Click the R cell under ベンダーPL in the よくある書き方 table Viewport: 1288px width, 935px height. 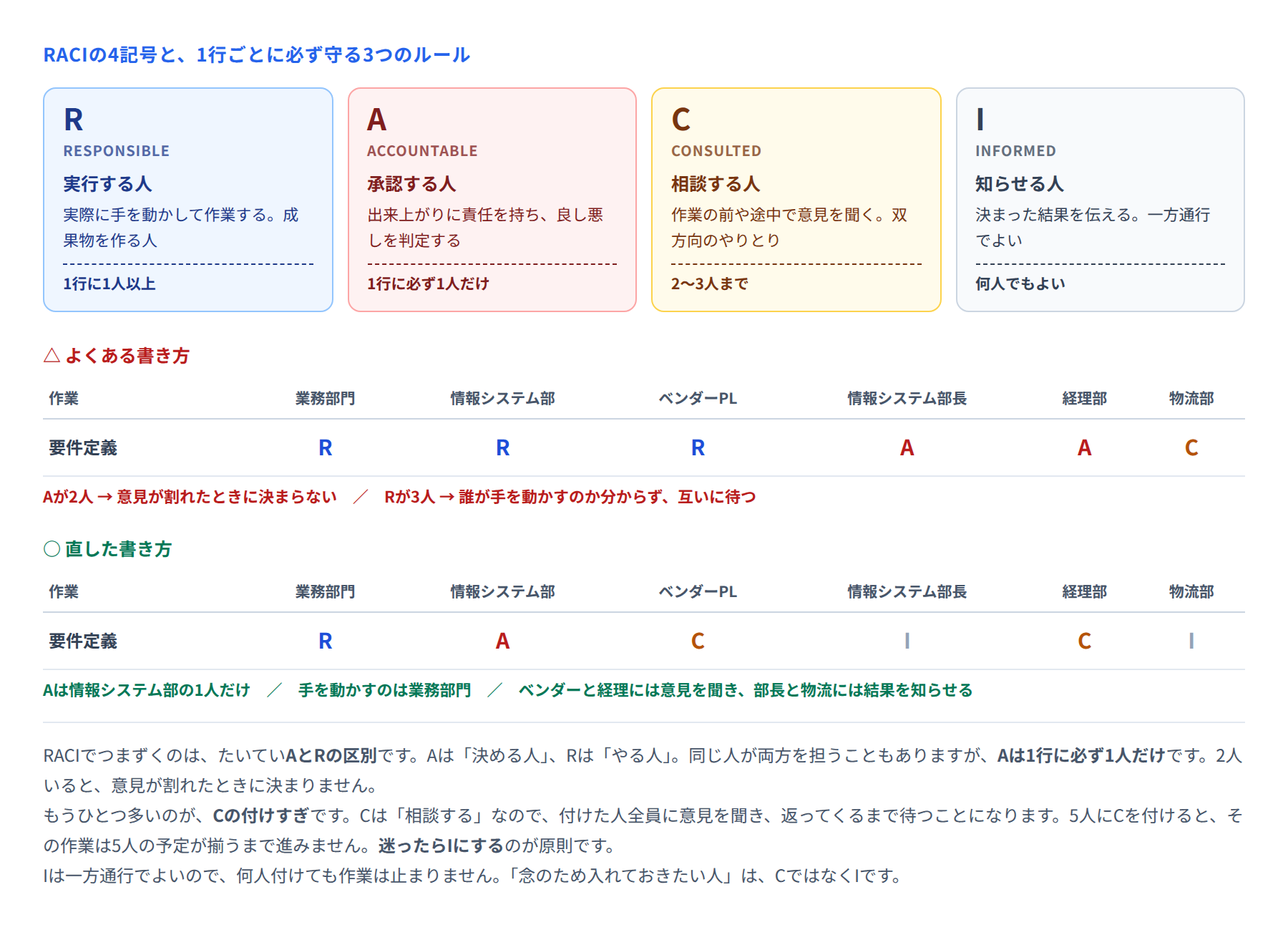pyautogui.click(x=698, y=448)
